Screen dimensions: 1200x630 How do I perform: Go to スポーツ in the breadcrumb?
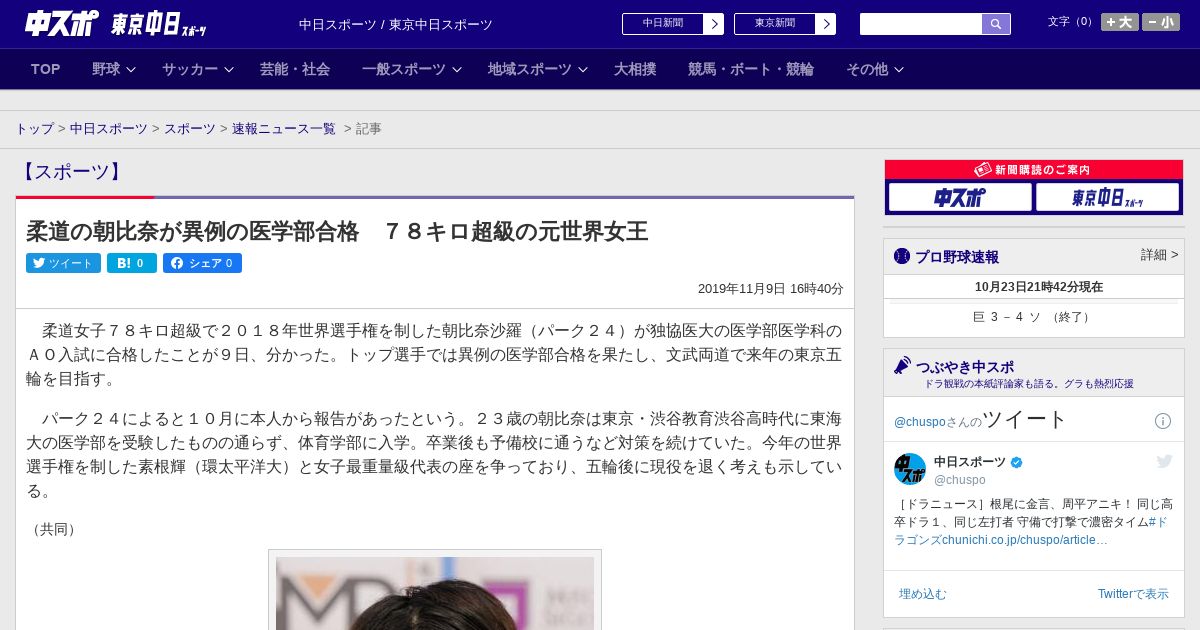point(190,129)
